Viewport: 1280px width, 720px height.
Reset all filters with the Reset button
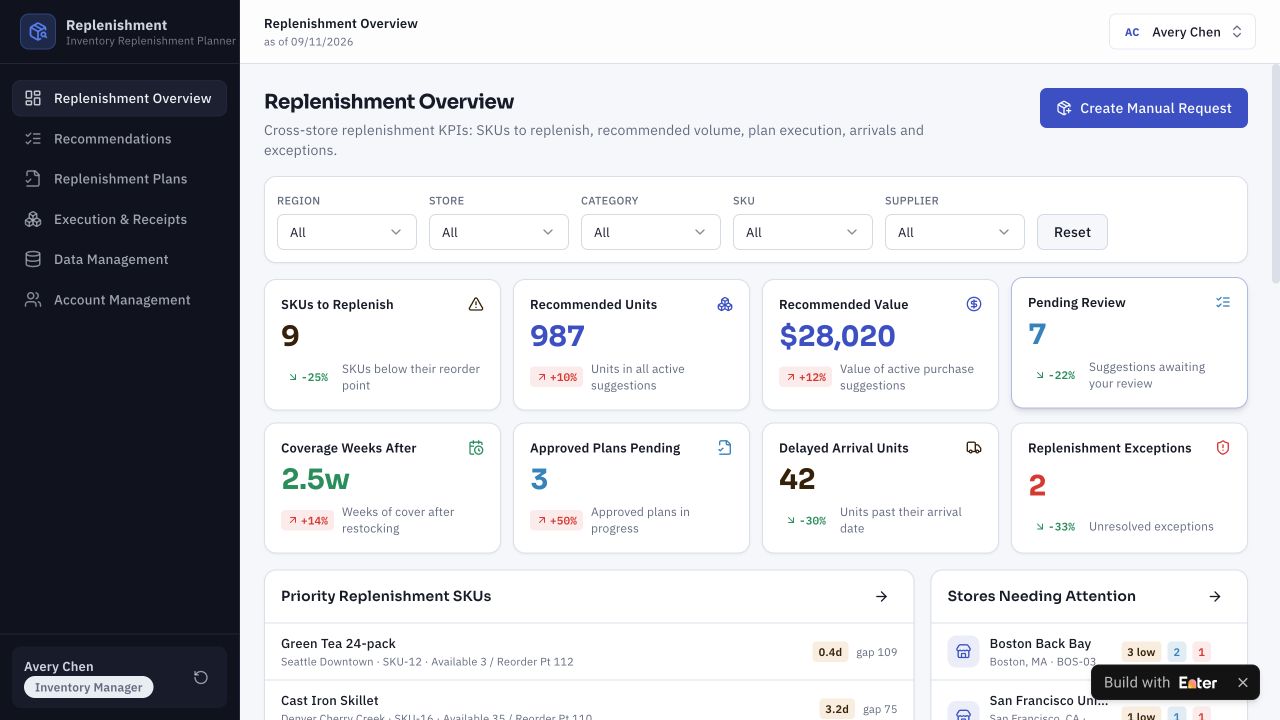click(1072, 232)
